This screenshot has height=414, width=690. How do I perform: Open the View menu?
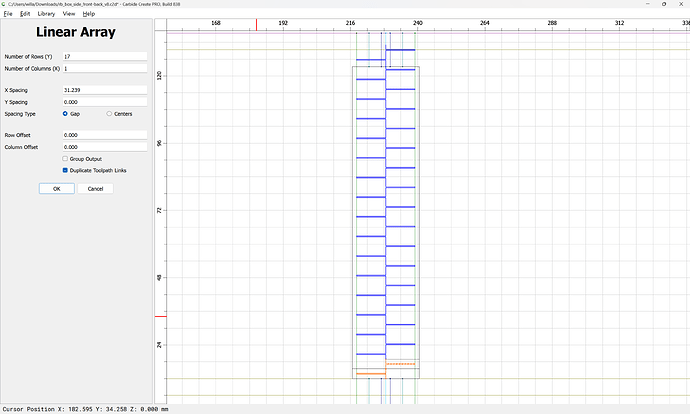[x=68, y=14]
